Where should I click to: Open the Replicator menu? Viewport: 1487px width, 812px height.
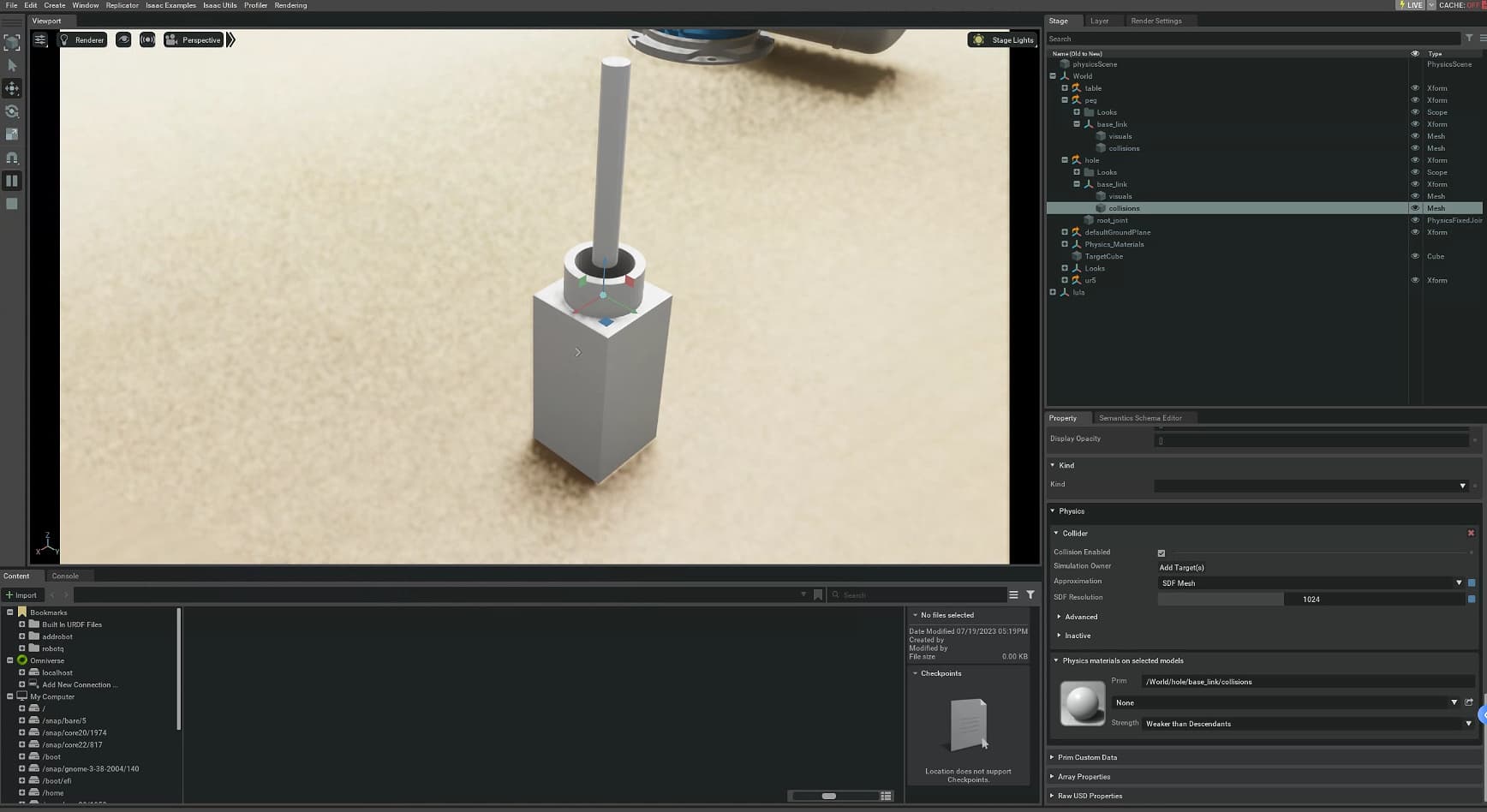click(122, 5)
